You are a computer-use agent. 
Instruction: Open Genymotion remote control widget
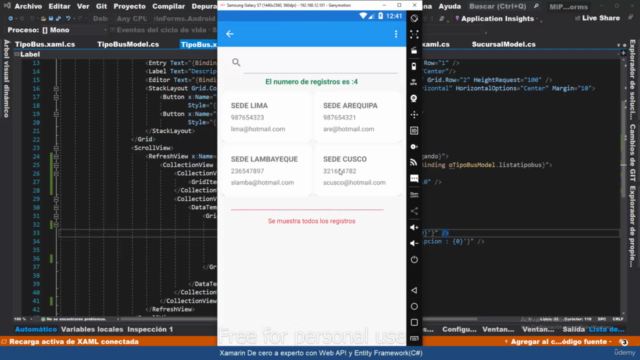pos(414,114)
